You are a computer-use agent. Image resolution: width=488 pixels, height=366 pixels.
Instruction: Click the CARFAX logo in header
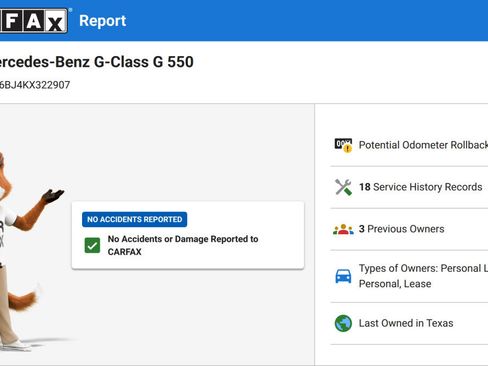pyautogui.click(x=34, y=21)
